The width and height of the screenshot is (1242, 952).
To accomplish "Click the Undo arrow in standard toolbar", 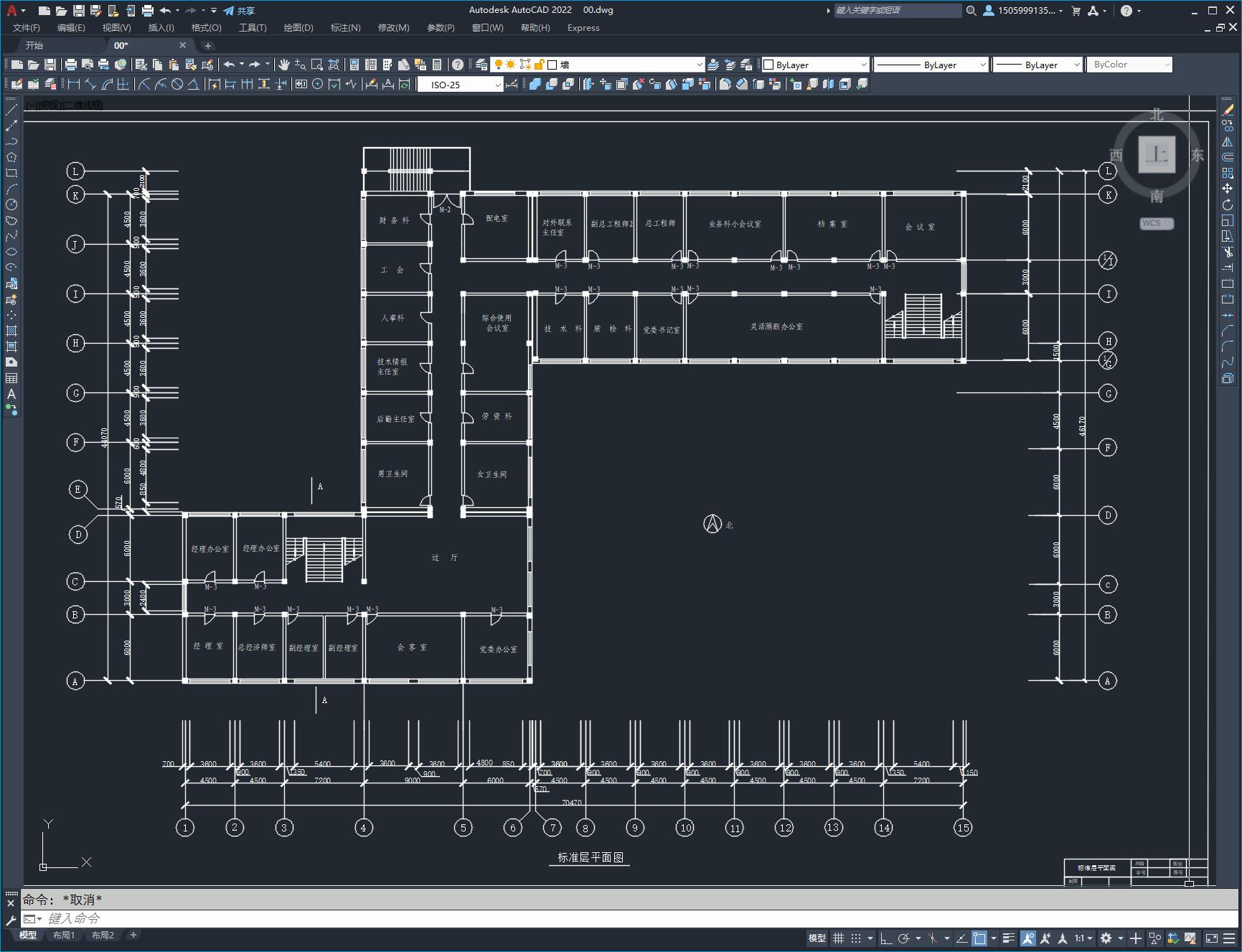I will 229,65.
